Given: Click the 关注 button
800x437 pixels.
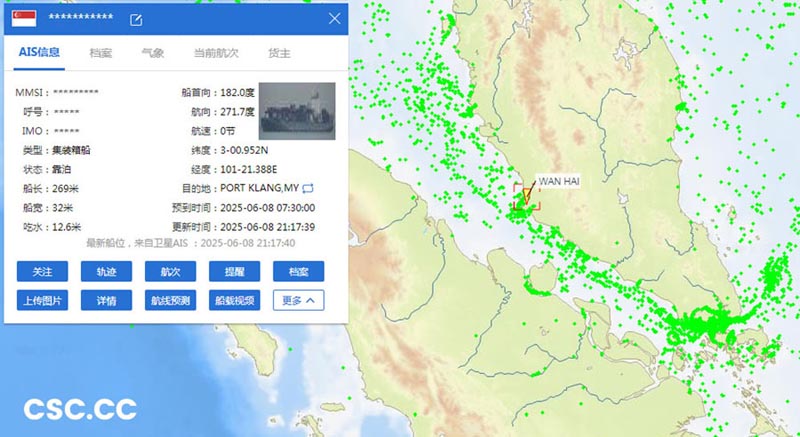Looking at the screenshot, I should click(42, 271).
